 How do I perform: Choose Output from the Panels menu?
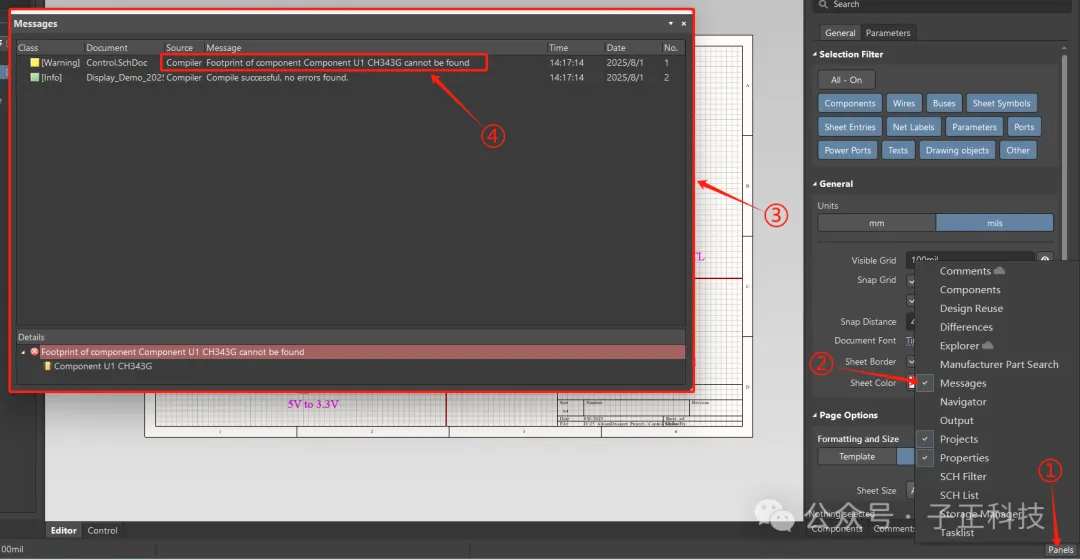[x=995, y=420]
